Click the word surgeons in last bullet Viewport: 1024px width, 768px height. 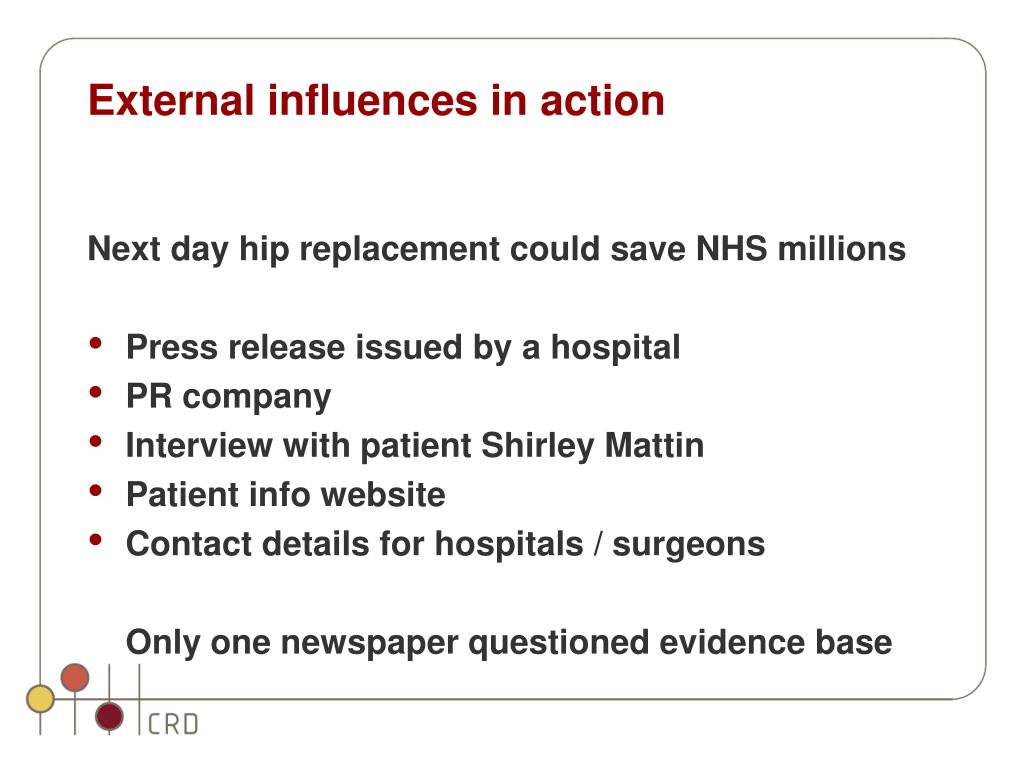pos(688,546)
